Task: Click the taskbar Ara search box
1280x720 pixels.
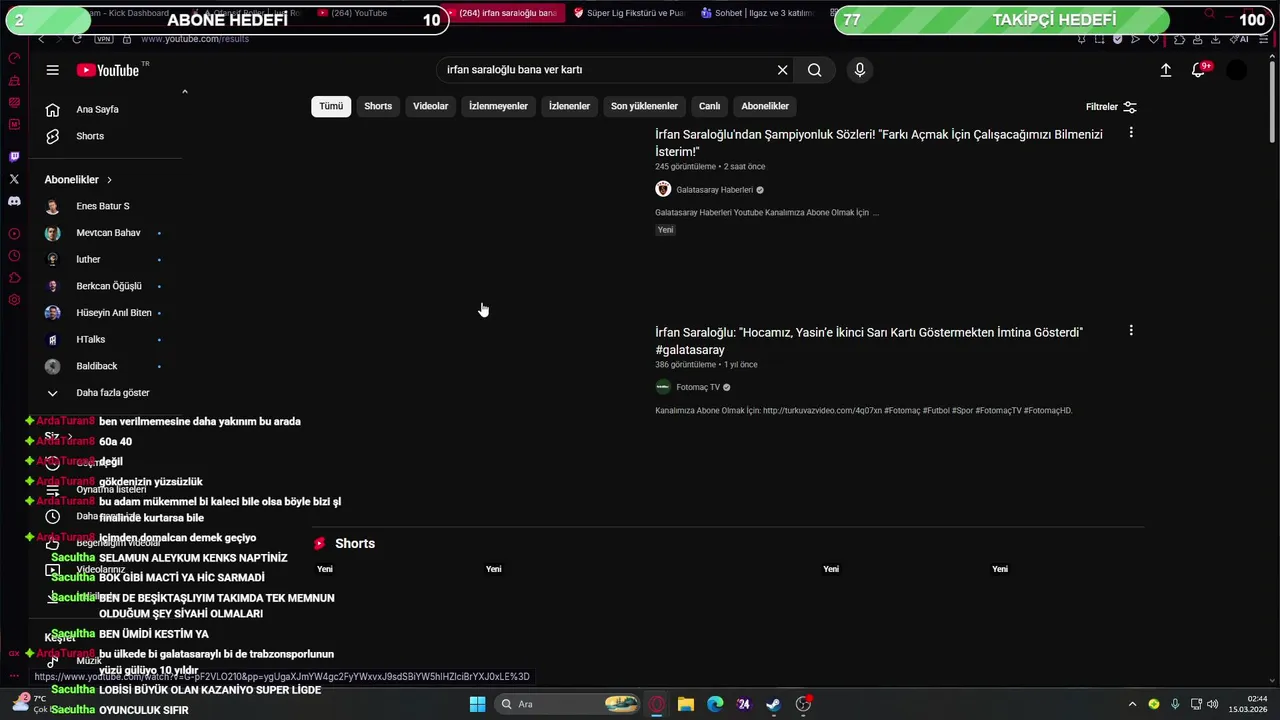Action: 567,704
